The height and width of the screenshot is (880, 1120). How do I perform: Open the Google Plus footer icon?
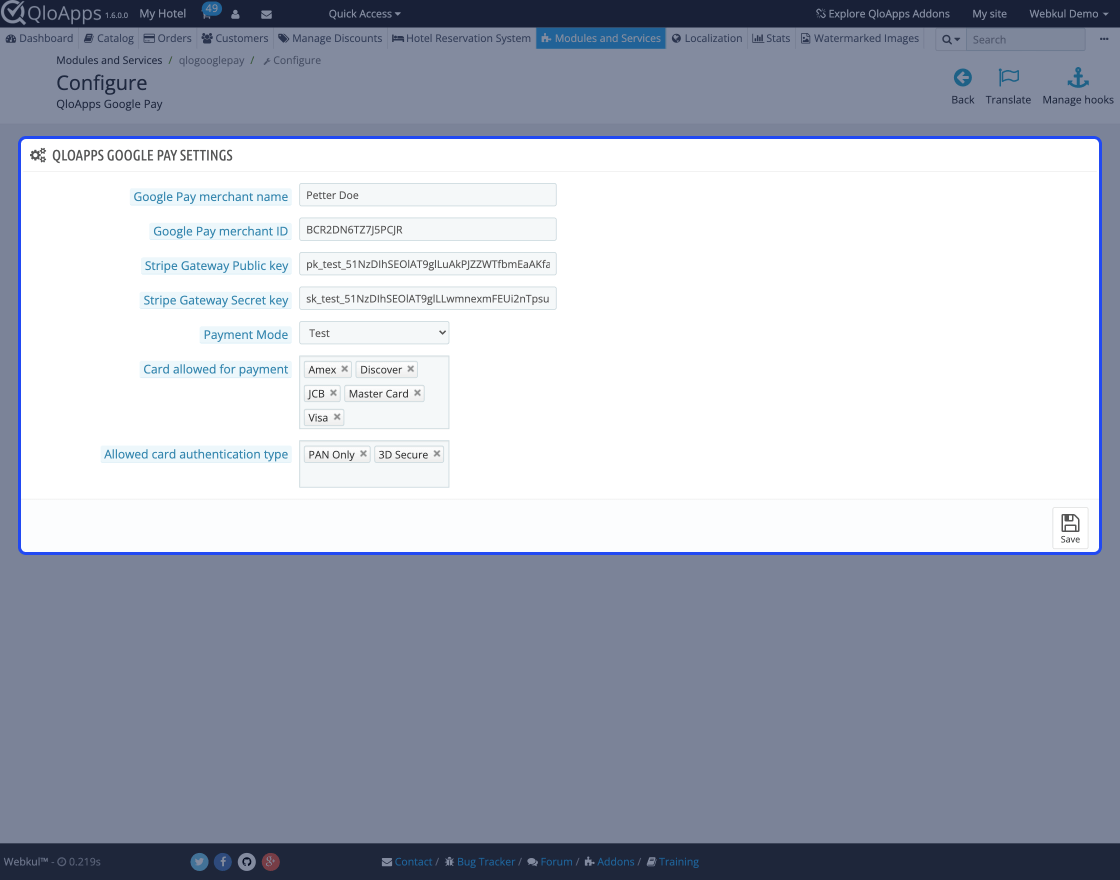click(x=270, y=861)
